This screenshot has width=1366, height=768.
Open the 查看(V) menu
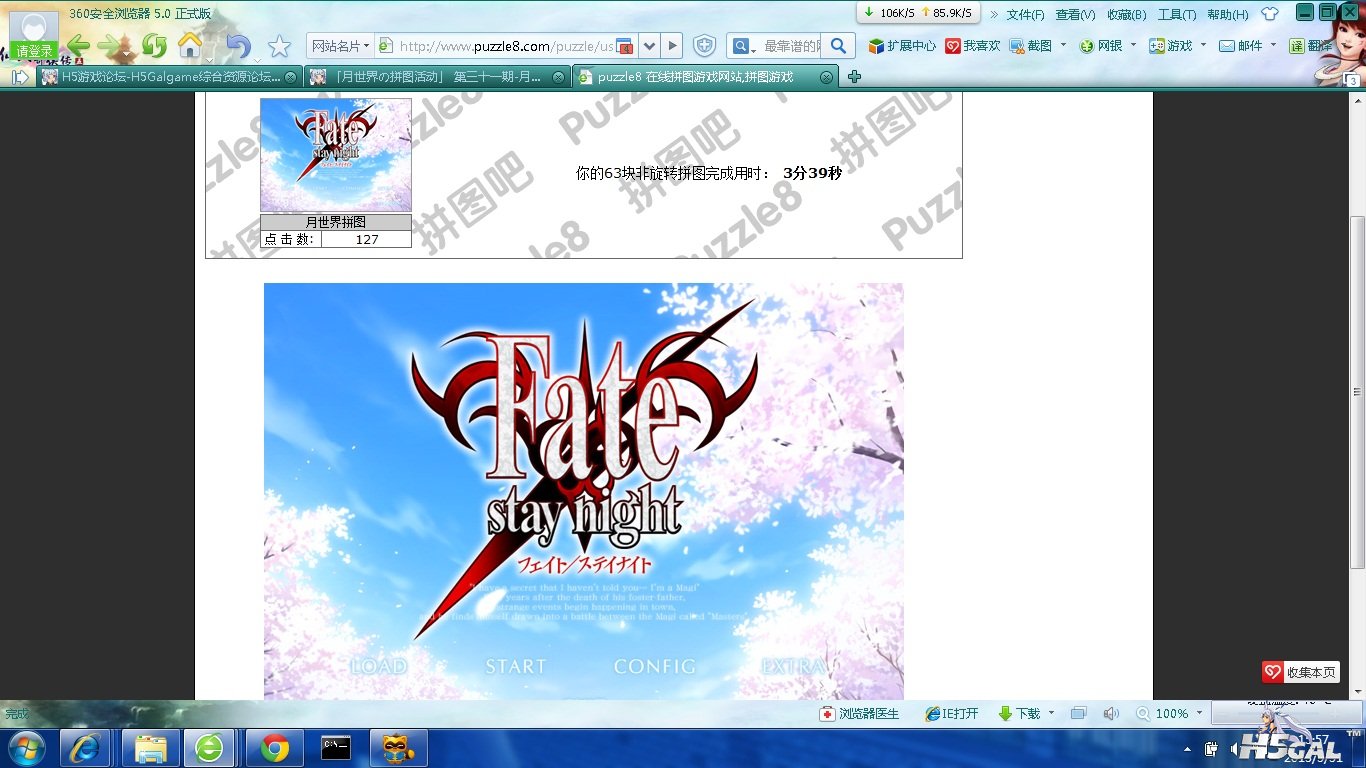point(1075,15)
